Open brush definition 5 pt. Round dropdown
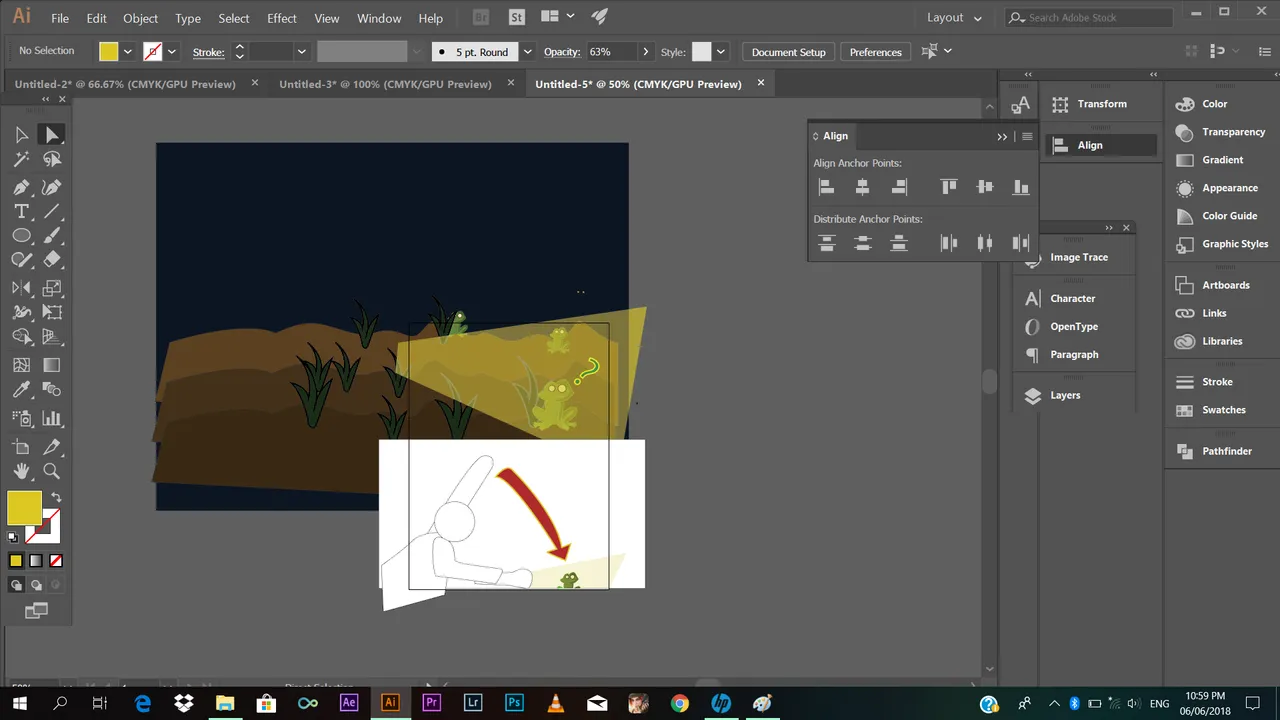Screen dimensions: 1280x720 point(527,52)
